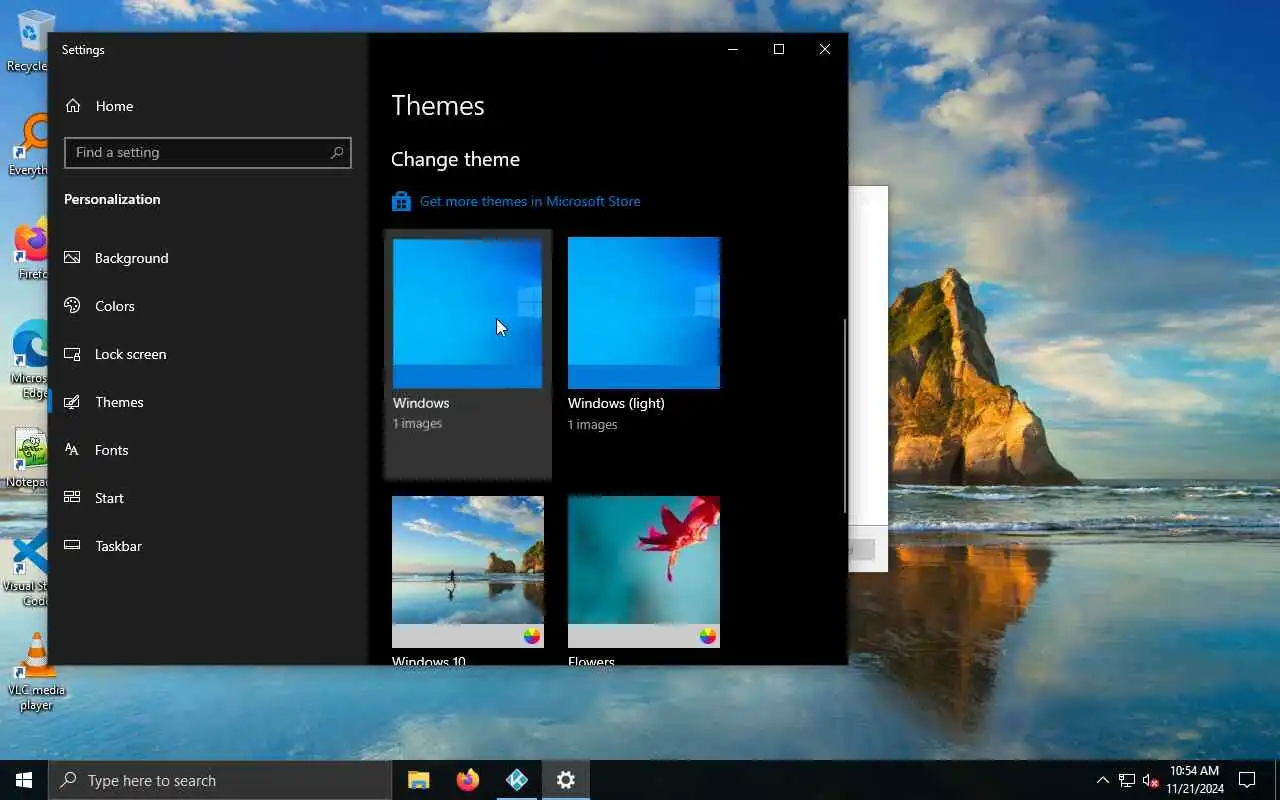
Task: Select the Visual Studio Code desktop icon
Action: click(x=28, y=570)
